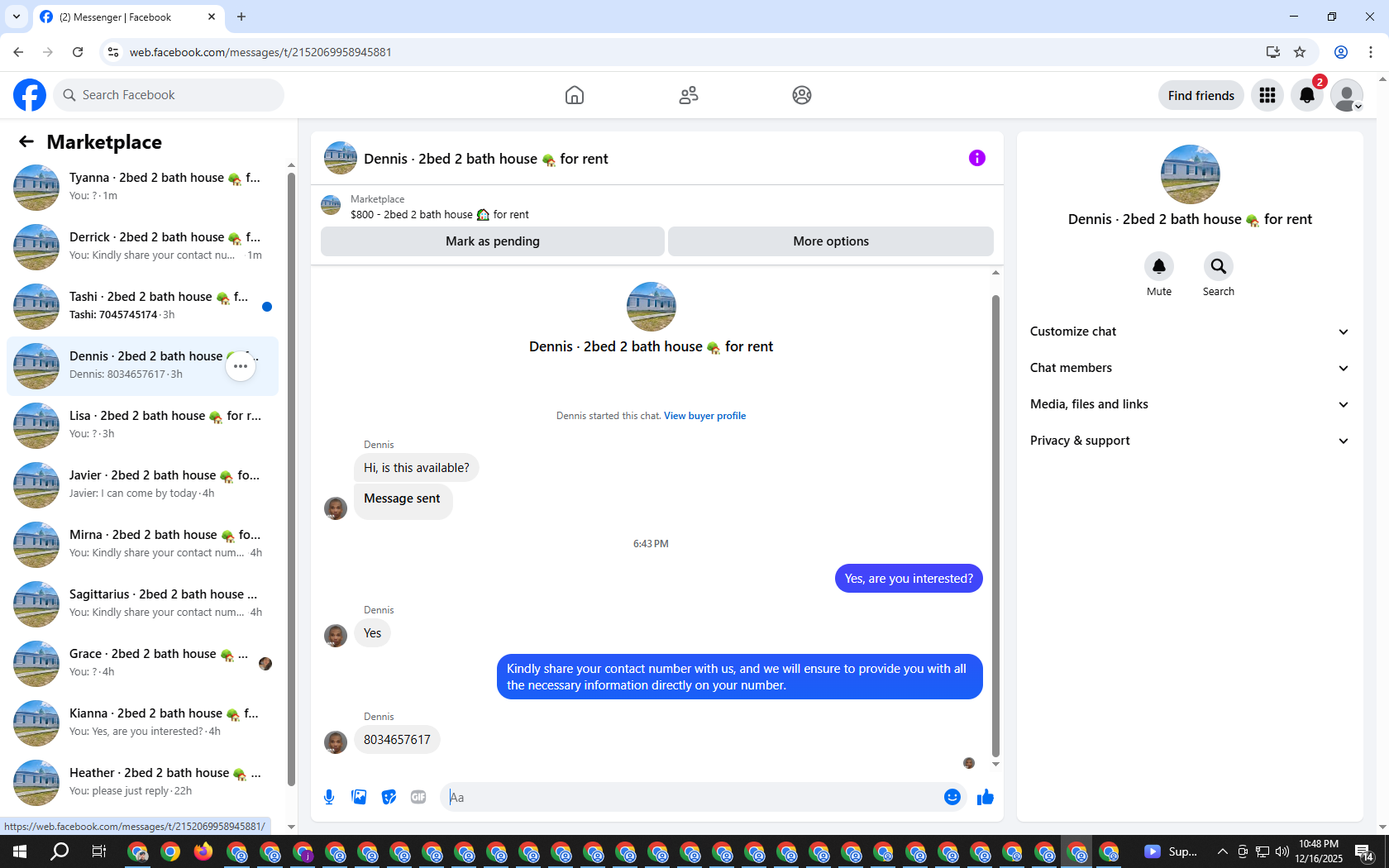Show hidden system tray icons
The image size is (1389, 868).
pos(1222,851)
